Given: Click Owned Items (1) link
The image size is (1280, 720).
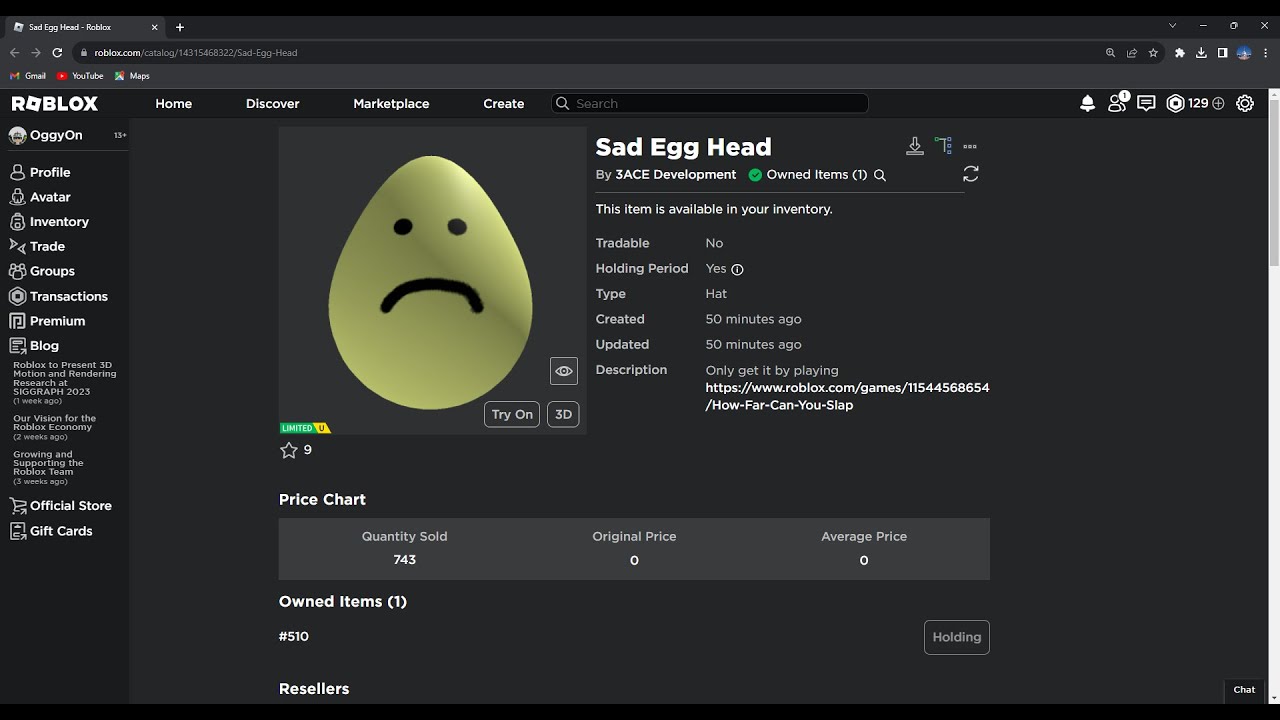Looking at the screenshot, I should click(817, 175).
